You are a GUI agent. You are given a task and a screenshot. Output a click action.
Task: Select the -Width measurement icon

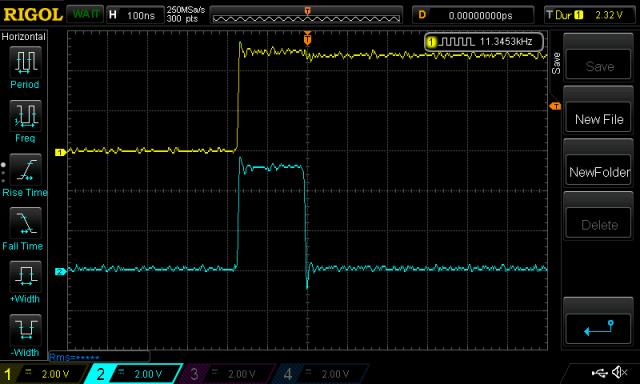pos(25,330)
